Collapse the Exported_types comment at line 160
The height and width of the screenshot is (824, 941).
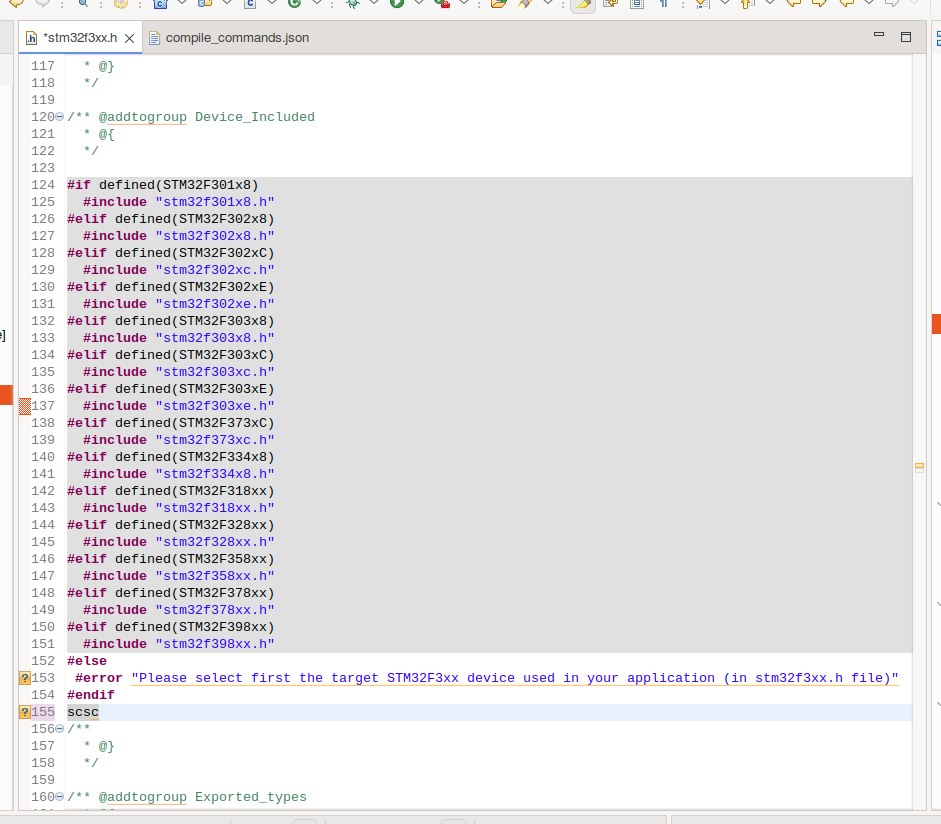59,797
